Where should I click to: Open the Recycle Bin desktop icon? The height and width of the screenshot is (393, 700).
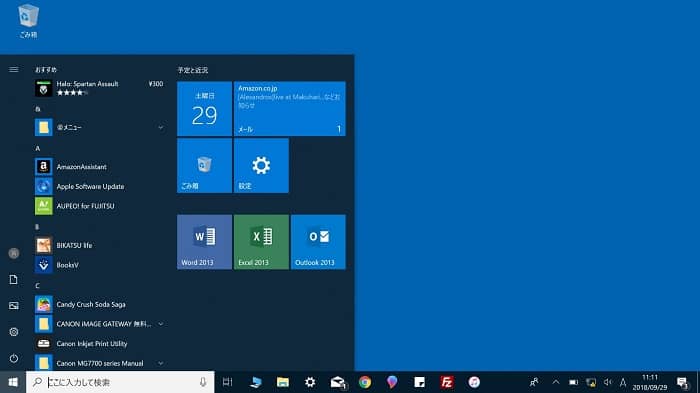click(28, 21)
